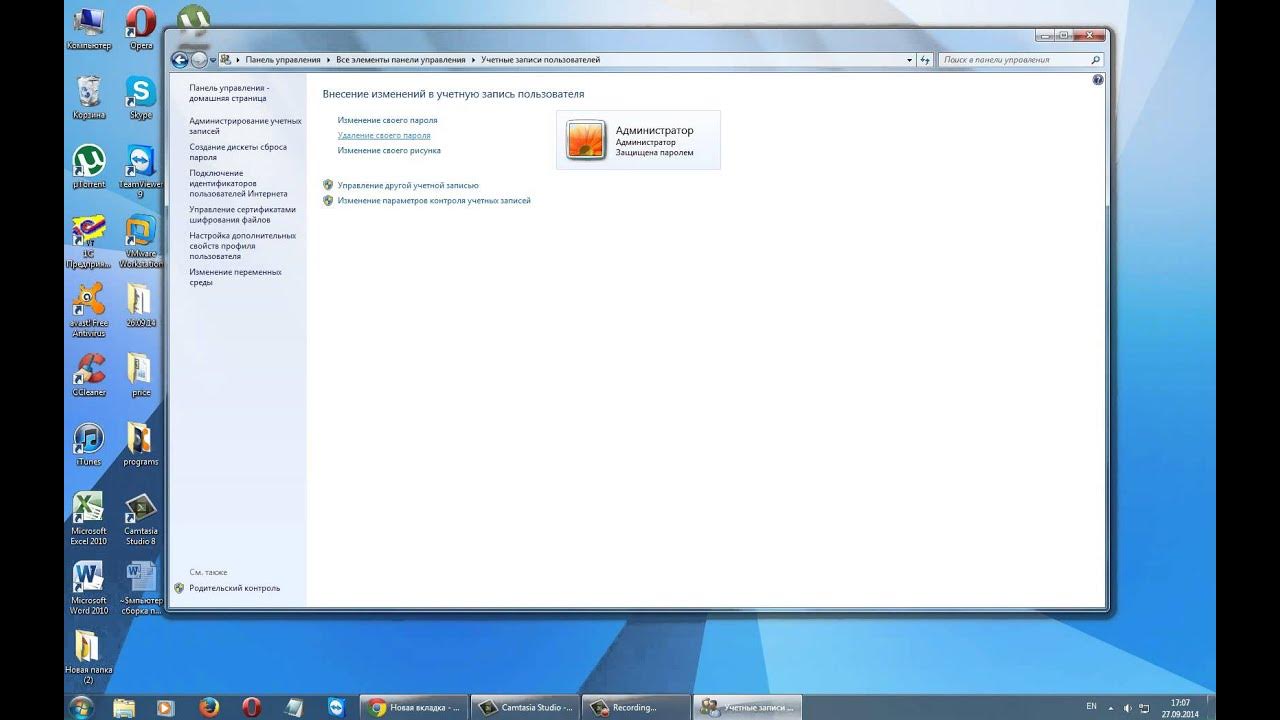The width and height of the screenshot is (1280, 720).
Task: Launch CCleaner from the desktop
Action: [x=88, y=376]
